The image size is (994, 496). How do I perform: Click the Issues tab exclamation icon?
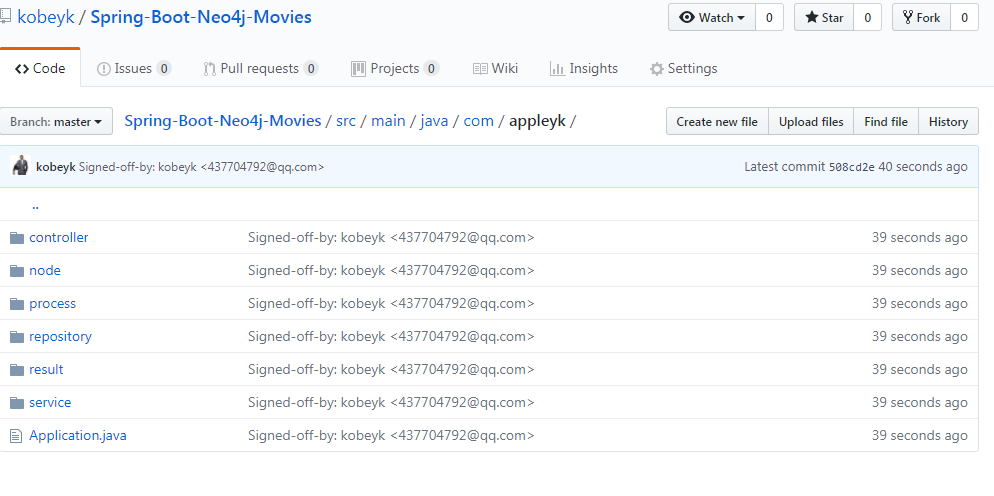tap(103, 69)
